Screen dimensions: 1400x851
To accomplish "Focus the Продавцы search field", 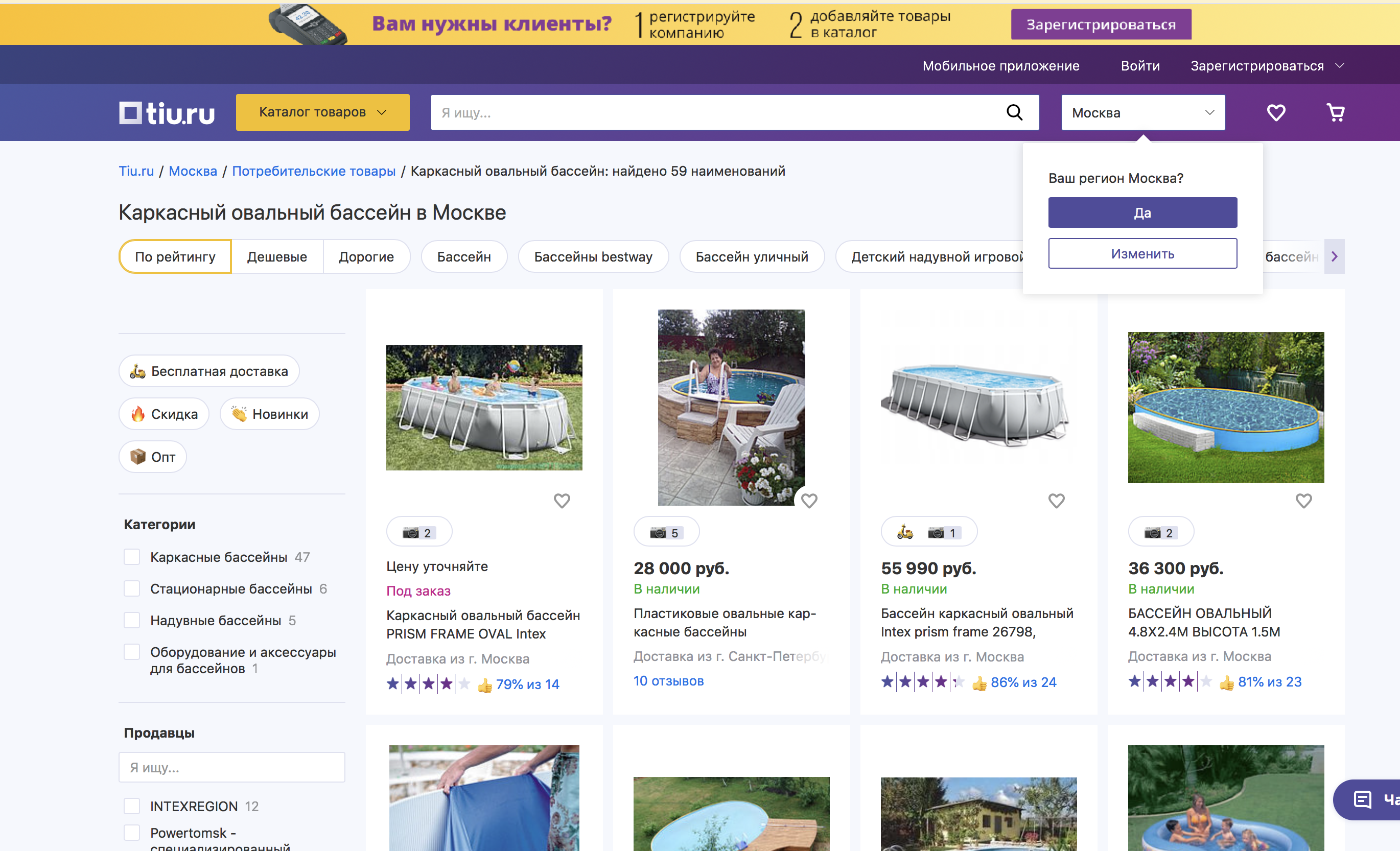I will (x=231, y=767).
